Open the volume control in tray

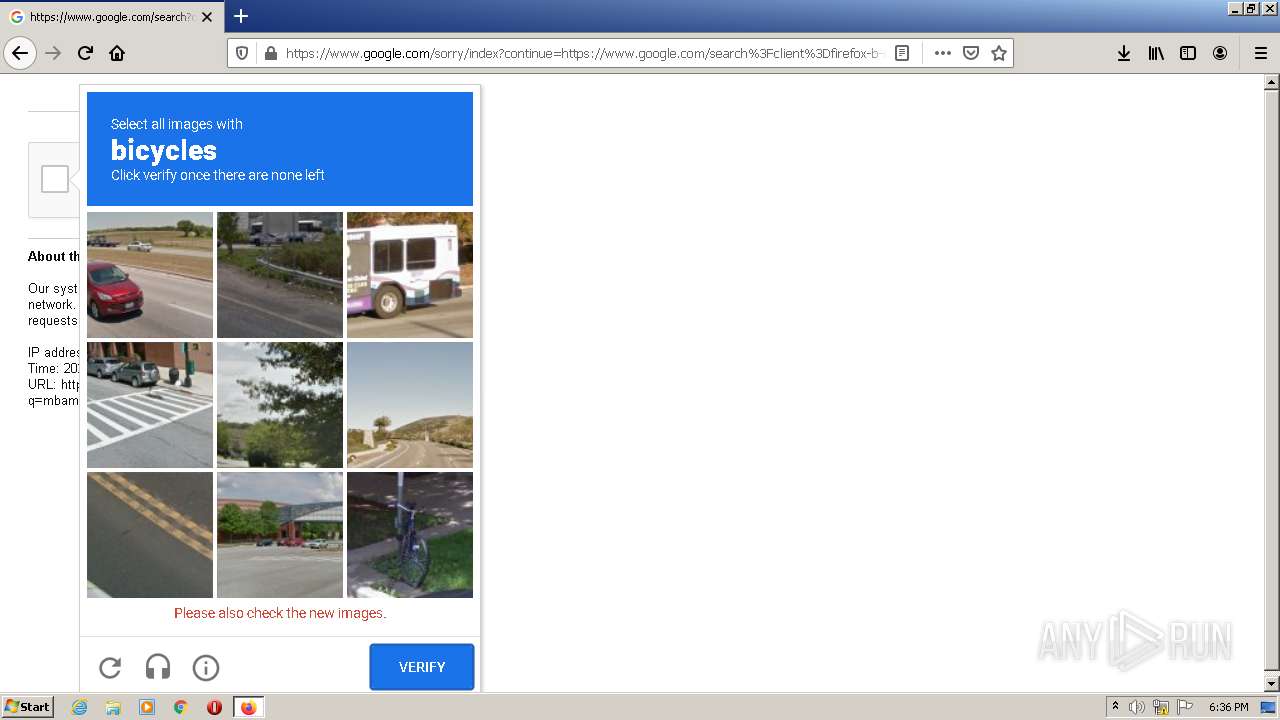coord(1137,707)
